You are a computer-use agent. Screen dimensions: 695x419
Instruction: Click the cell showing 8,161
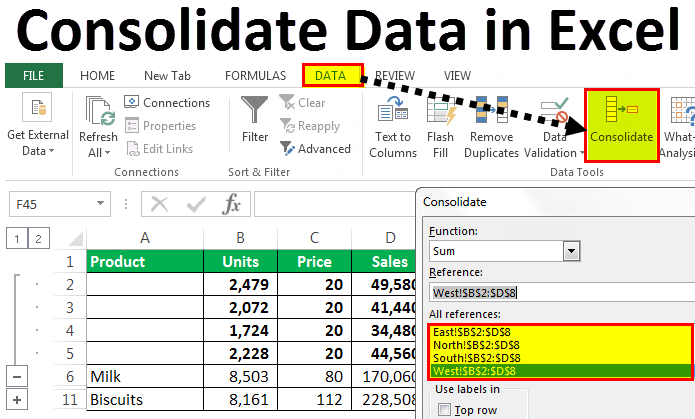tap(241, 400)
